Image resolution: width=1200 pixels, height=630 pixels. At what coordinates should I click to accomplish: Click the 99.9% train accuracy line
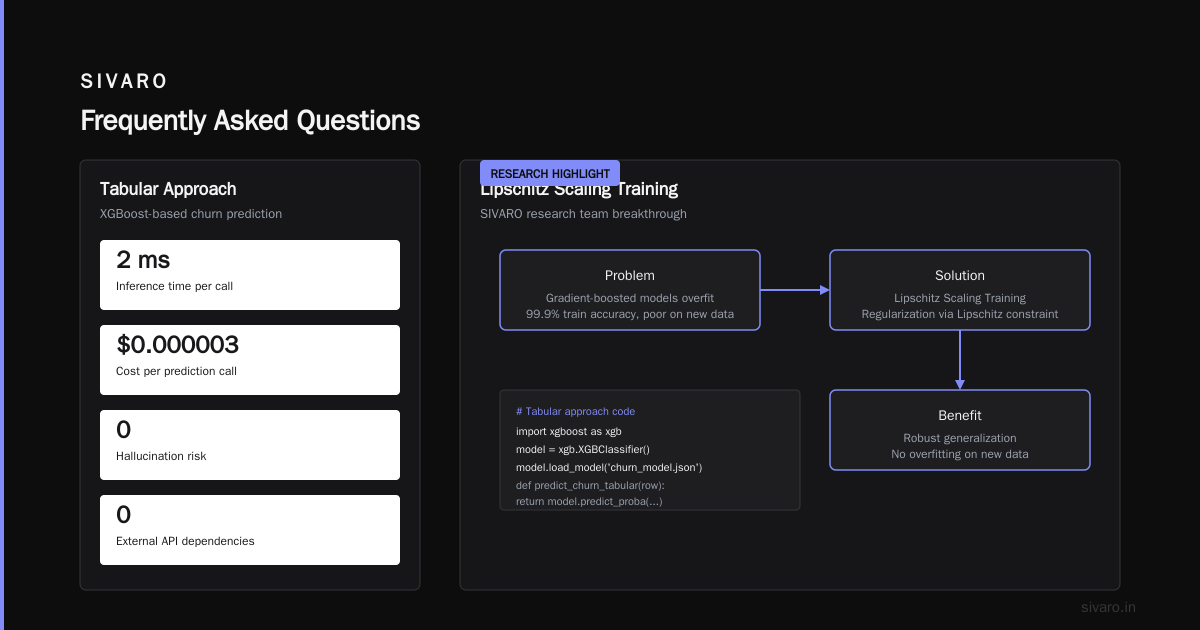pyautogui.click(x=630, y=314)
